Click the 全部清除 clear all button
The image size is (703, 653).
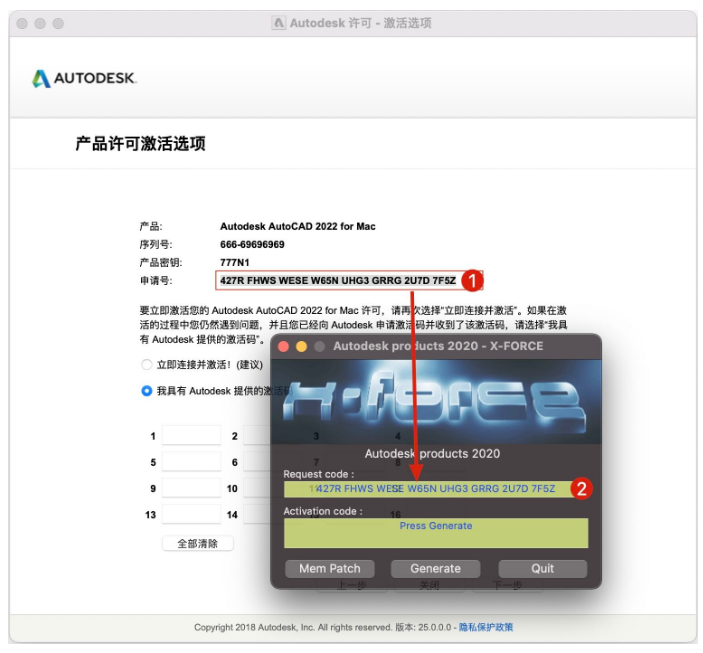click(198, 544)
